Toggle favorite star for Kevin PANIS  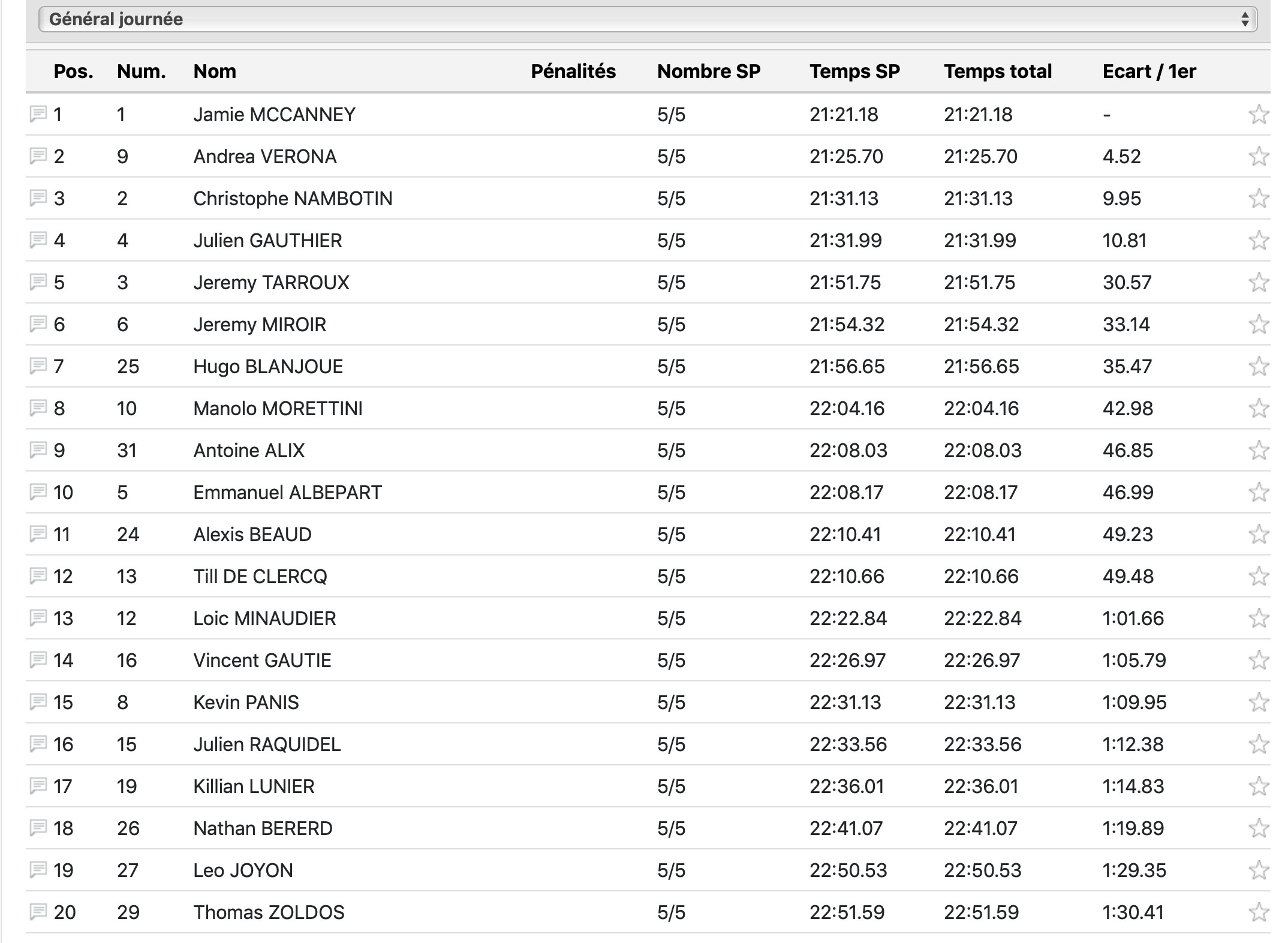coord(1258,702)
